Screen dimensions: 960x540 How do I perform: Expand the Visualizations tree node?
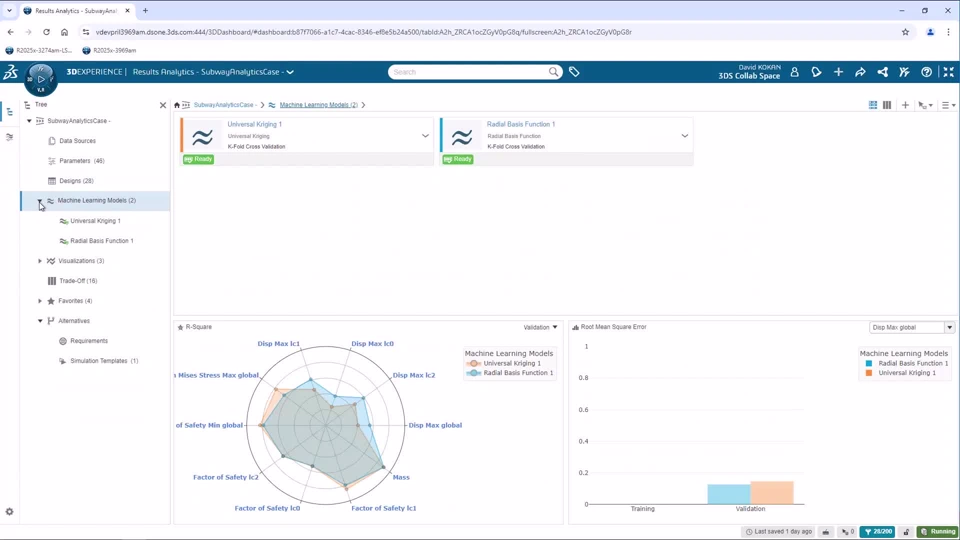pyautogui.click(x=40, y=261)
